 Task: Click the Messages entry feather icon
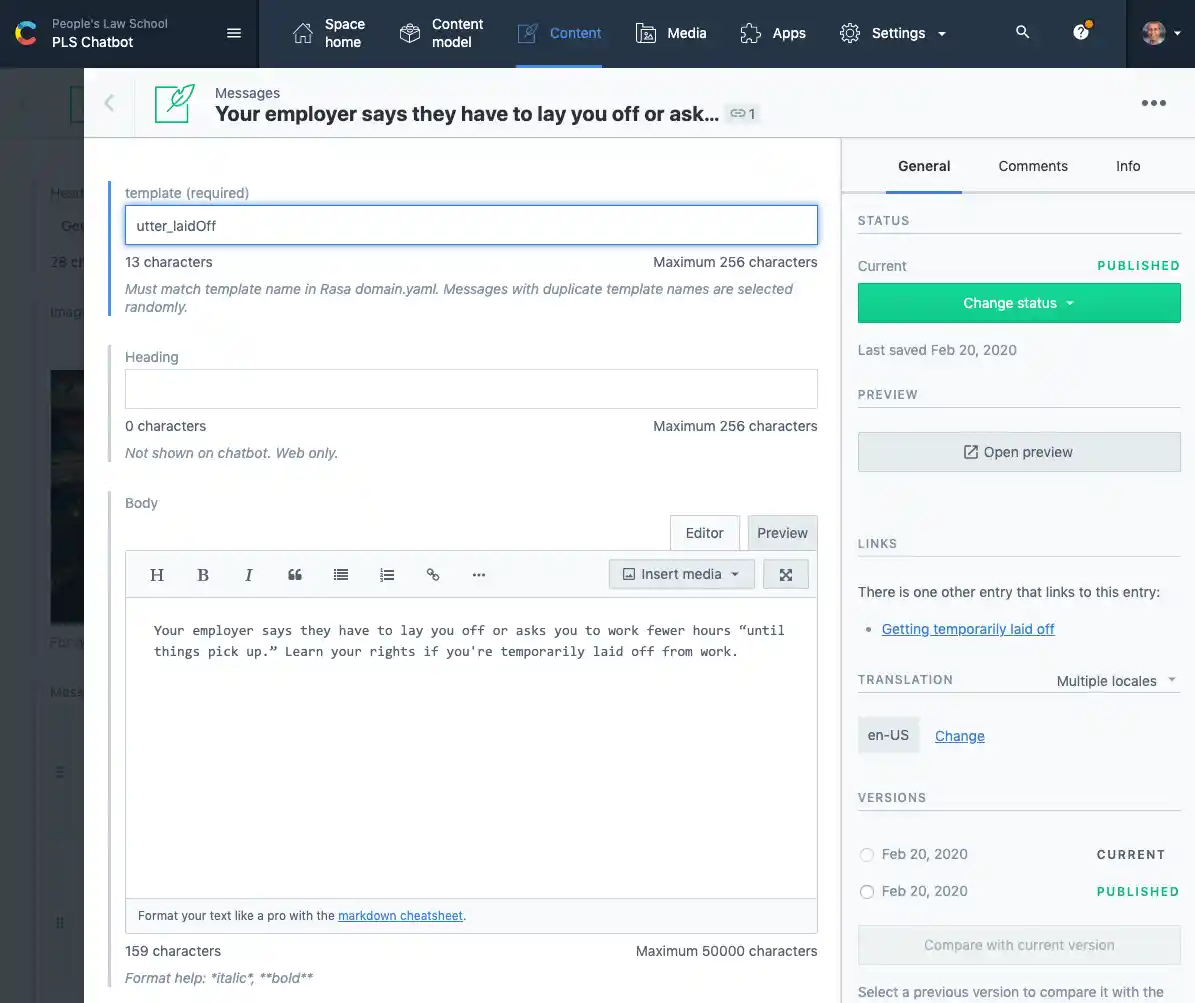(x=175, y=104)
